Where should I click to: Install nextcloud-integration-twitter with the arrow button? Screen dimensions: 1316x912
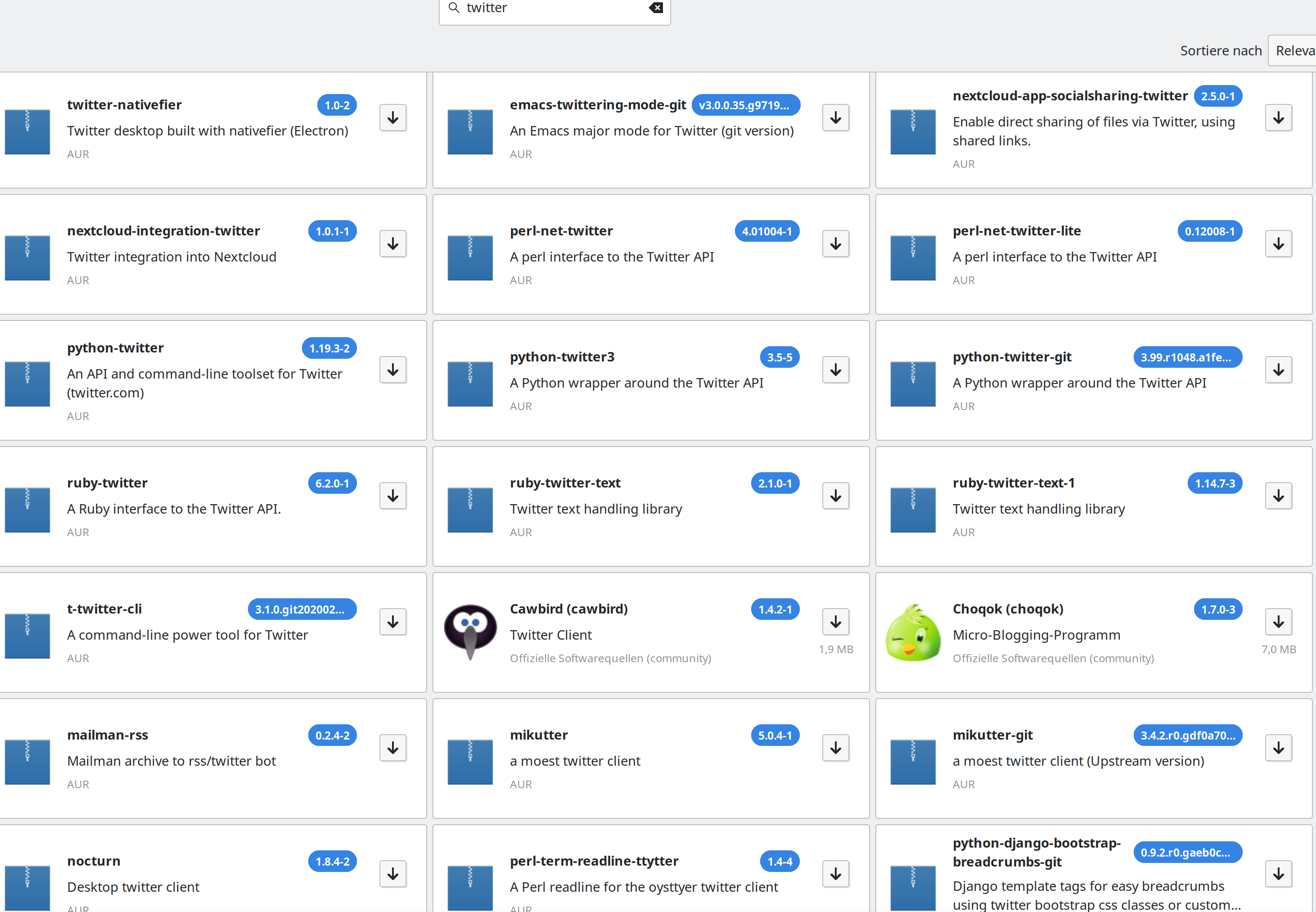click(x=393, y=244)
